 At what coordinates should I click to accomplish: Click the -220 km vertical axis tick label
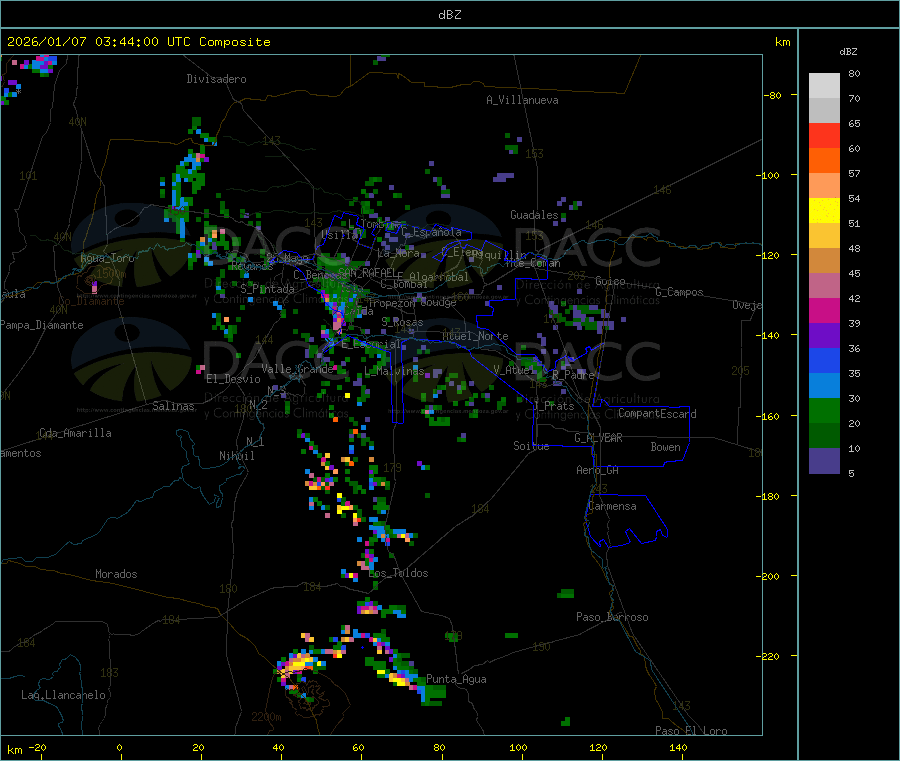[767, 657]
